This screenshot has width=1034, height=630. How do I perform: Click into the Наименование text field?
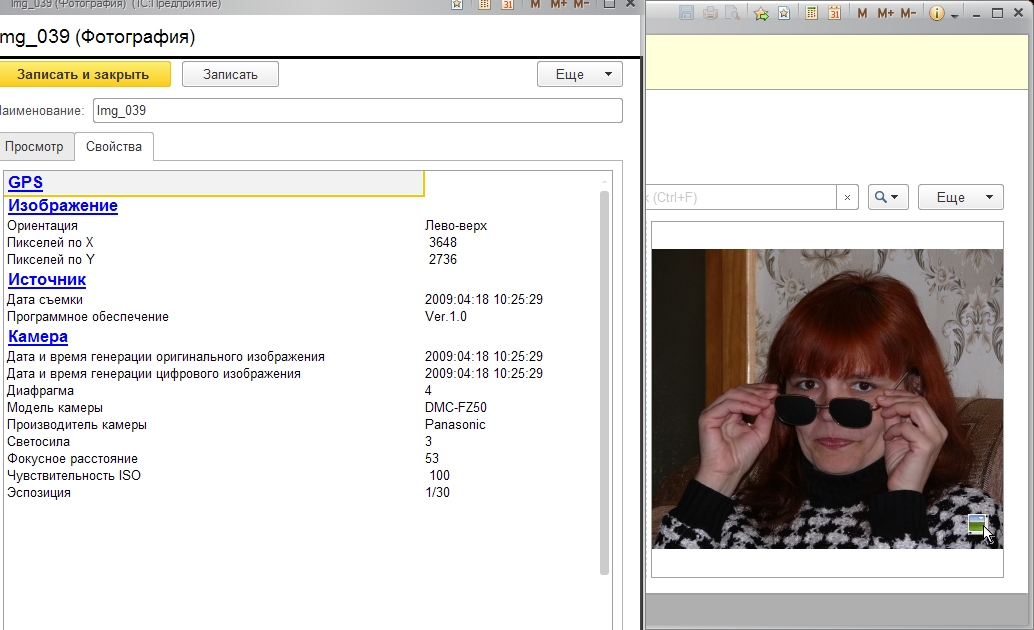pyautogui.click(x=357, y=111)
